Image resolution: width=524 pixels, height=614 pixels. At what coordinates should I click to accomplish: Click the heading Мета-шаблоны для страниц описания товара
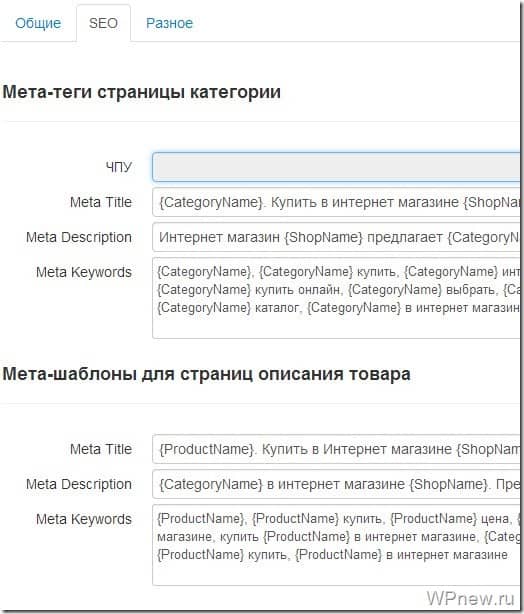pyautogui.click(x=206, y=374)
